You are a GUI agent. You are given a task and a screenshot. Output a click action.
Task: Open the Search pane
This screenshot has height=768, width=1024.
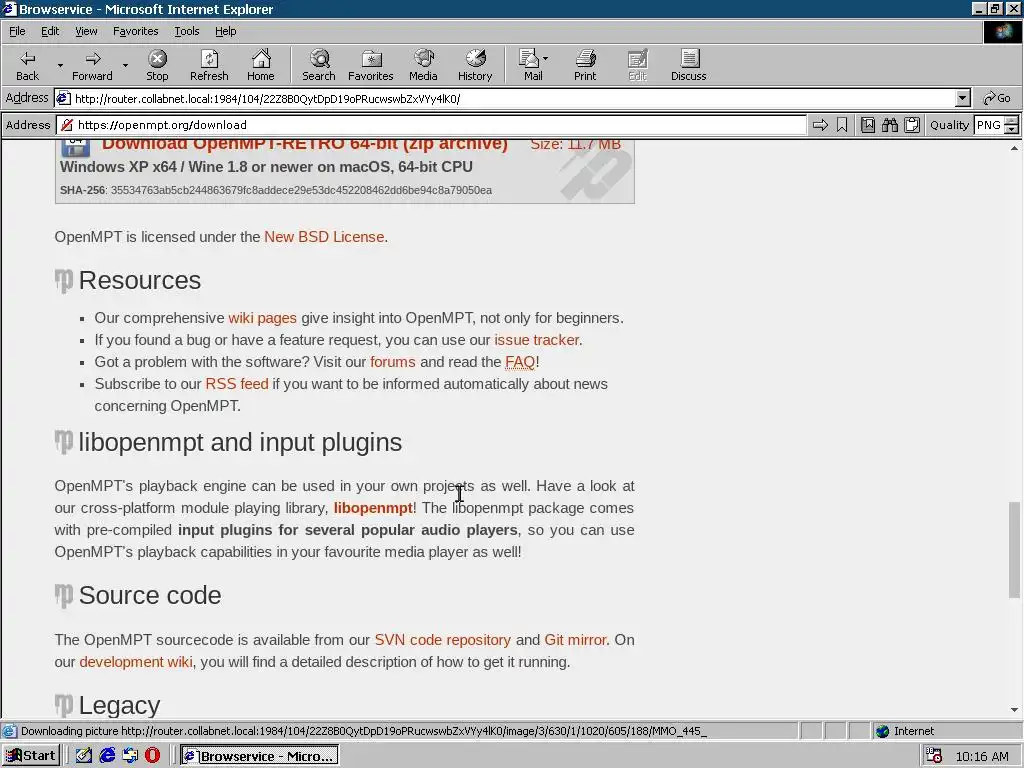[319, 65]
